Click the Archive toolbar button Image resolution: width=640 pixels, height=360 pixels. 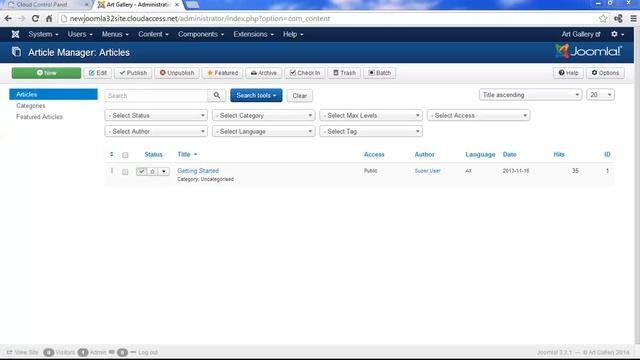point(264,73)
